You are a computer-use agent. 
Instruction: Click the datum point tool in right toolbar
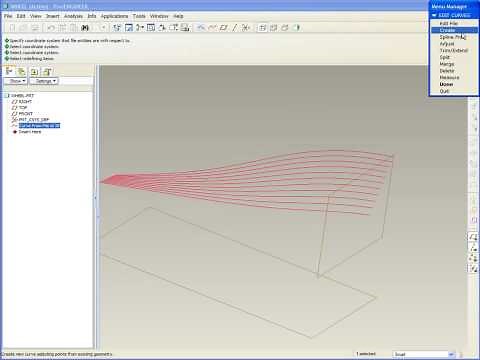(x=473, y=258)
